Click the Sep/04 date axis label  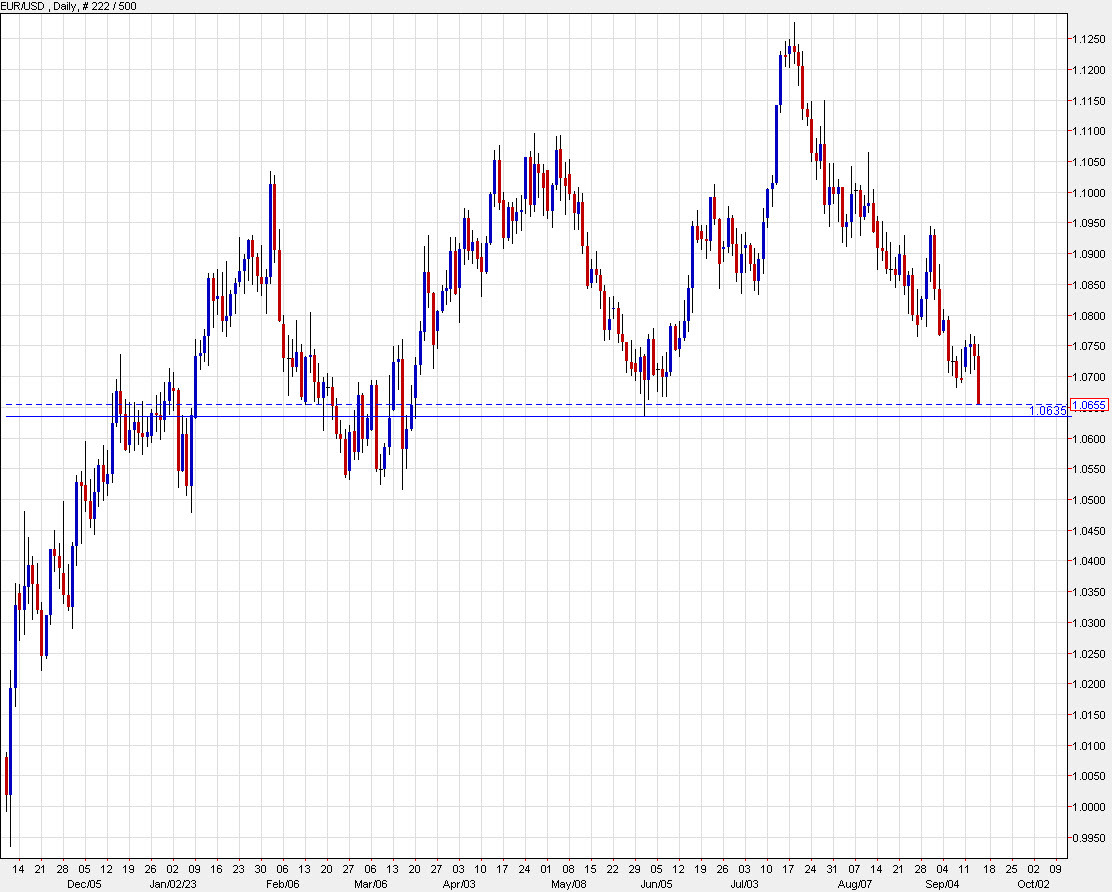click(942, 884)
